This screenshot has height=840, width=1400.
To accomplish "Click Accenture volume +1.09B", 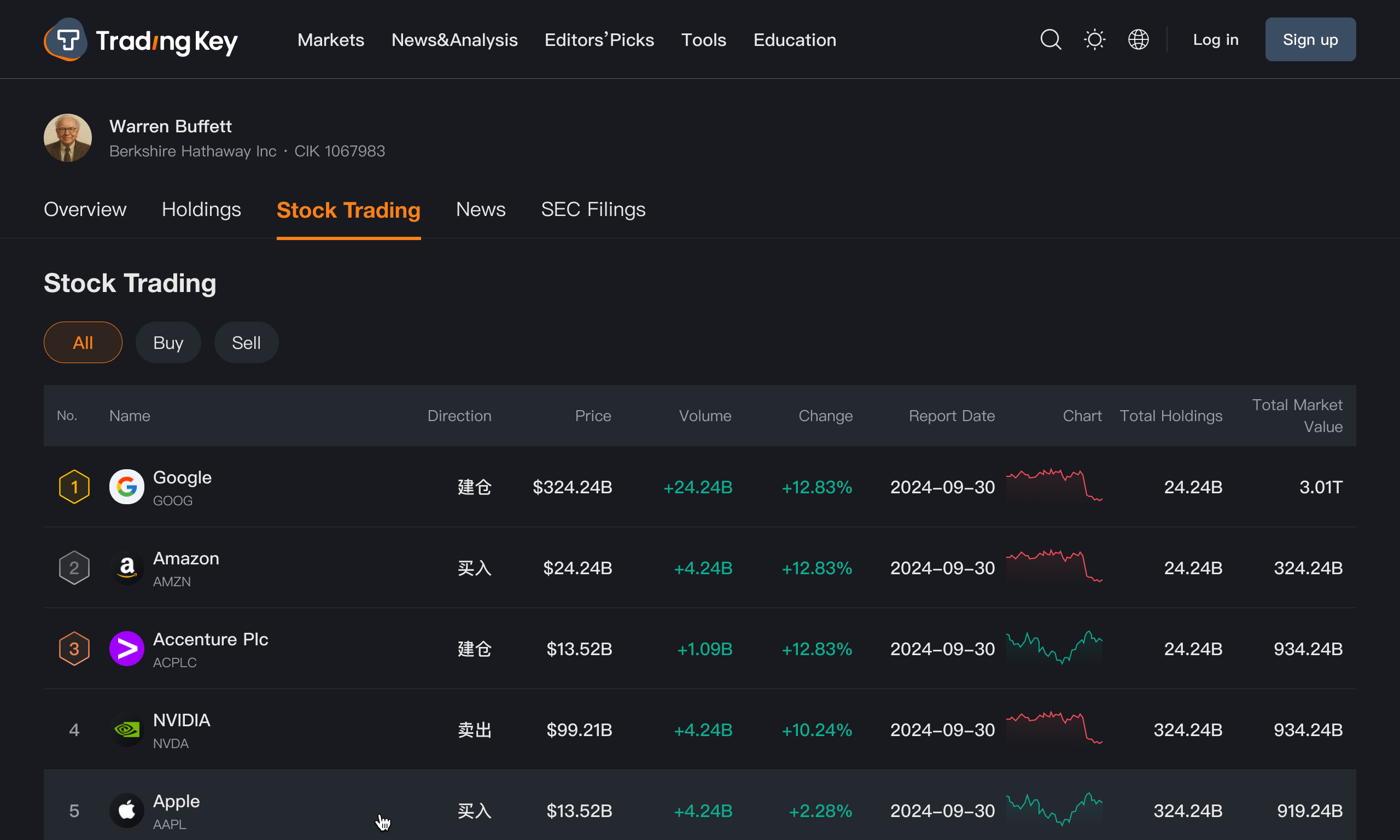I will [704, 649].
